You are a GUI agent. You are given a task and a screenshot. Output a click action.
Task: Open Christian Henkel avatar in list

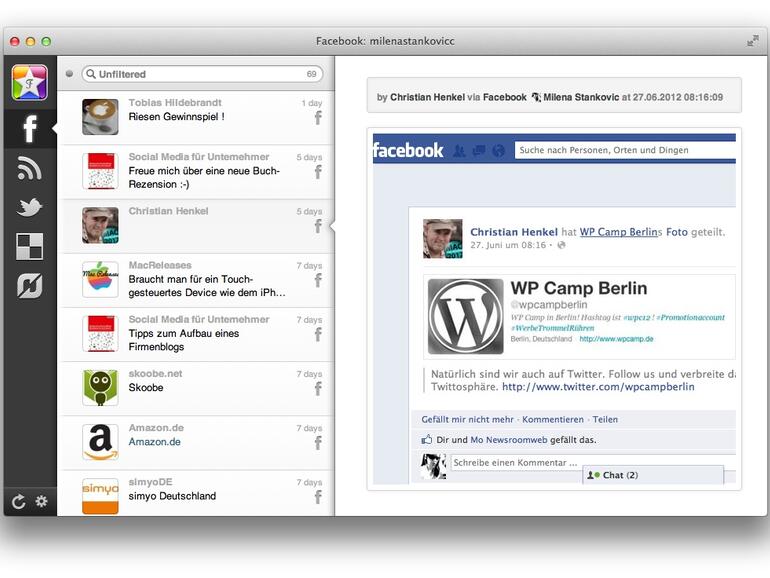(100, 225)
